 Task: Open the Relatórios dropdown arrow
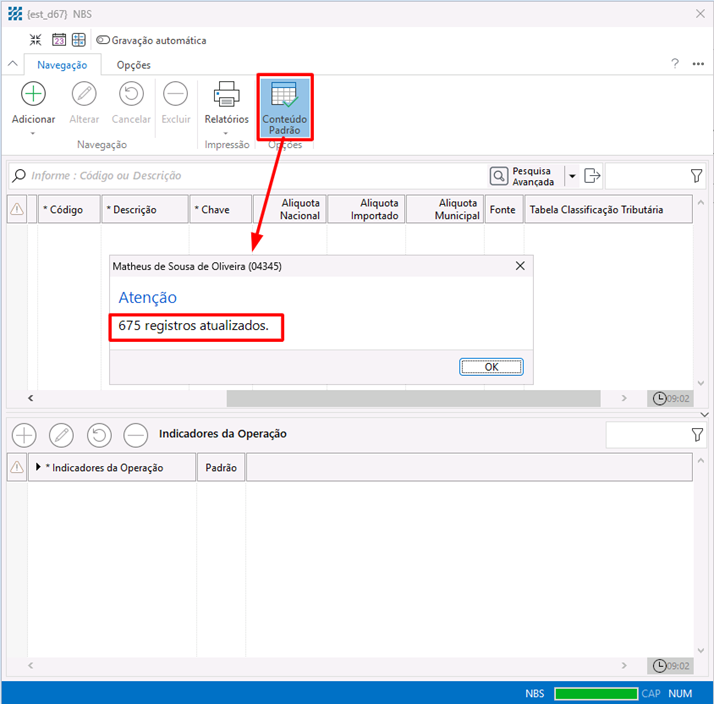[x=226, y=133]
